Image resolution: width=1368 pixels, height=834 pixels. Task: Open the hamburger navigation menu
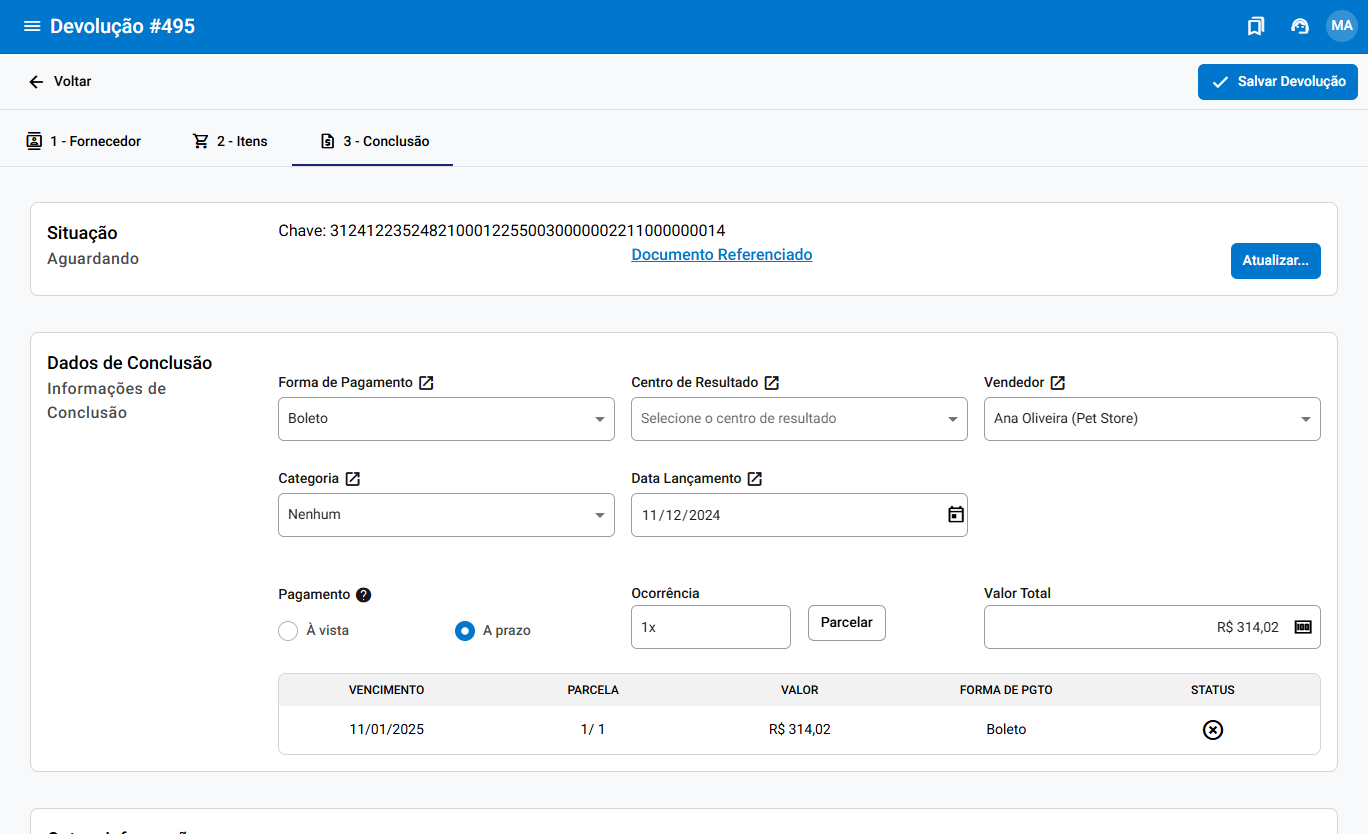click(x=32, y=26)
